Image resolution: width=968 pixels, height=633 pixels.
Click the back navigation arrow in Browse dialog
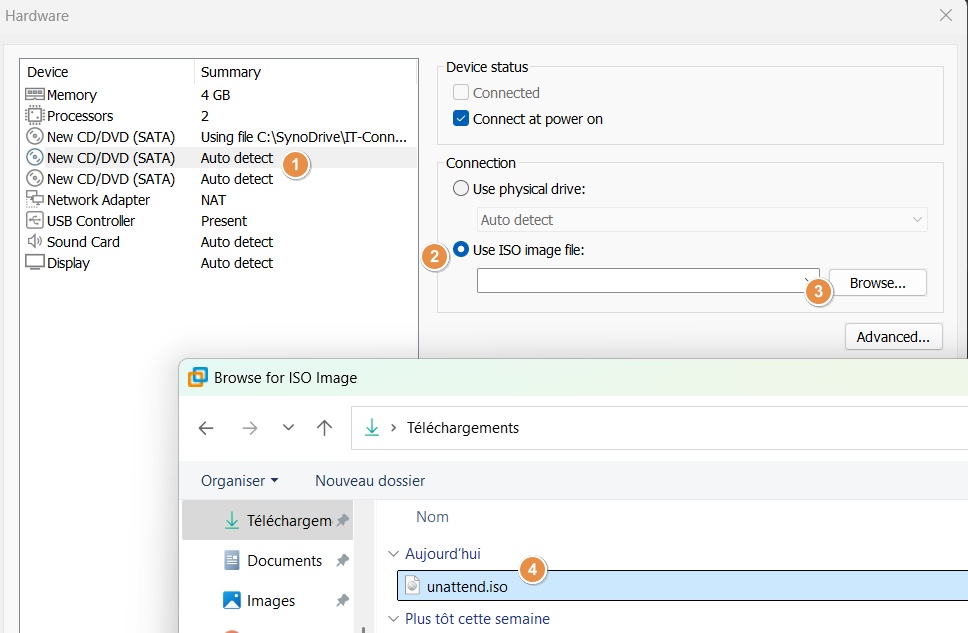click(x=205, y=427)
